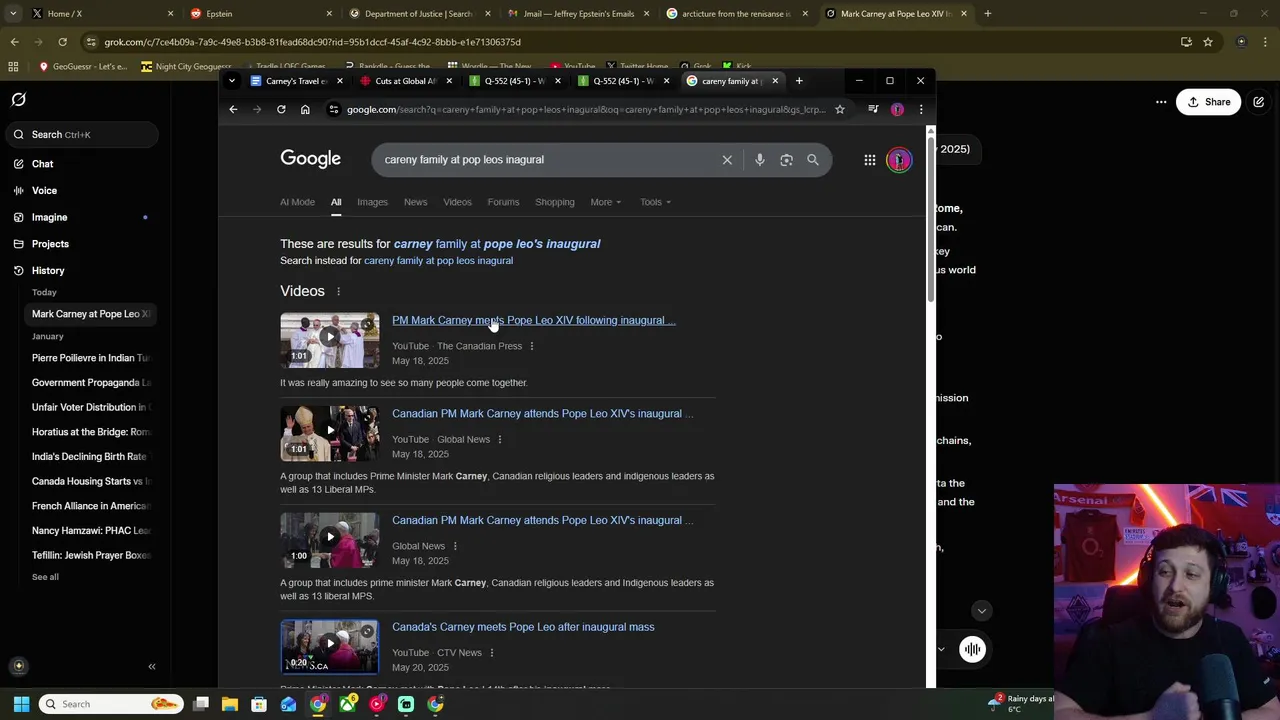Switch to Shopping results tab
This screenshot has width=1280, height=720.
pos(554,202)
